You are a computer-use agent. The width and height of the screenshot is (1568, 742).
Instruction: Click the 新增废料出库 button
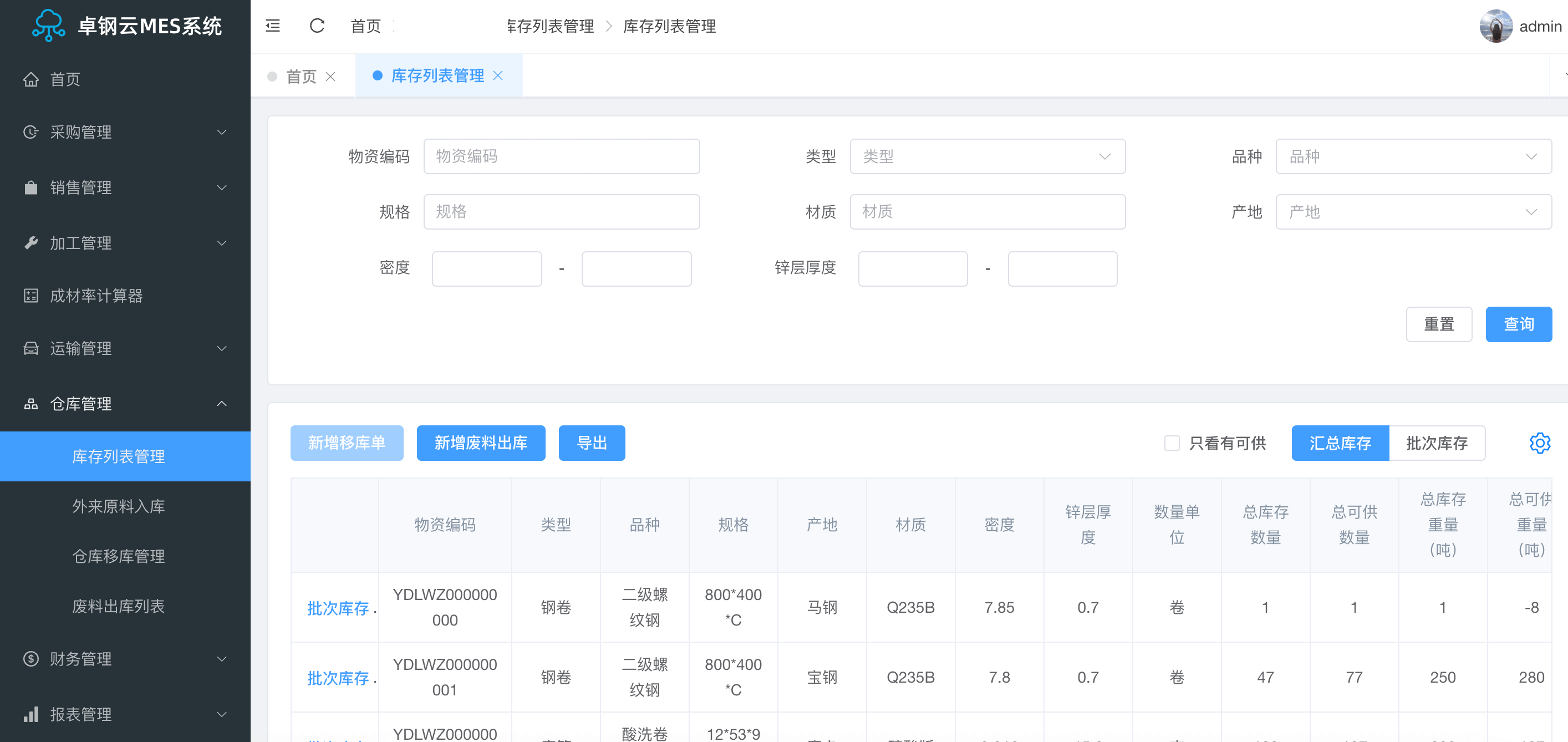click(x=480, y=443)
